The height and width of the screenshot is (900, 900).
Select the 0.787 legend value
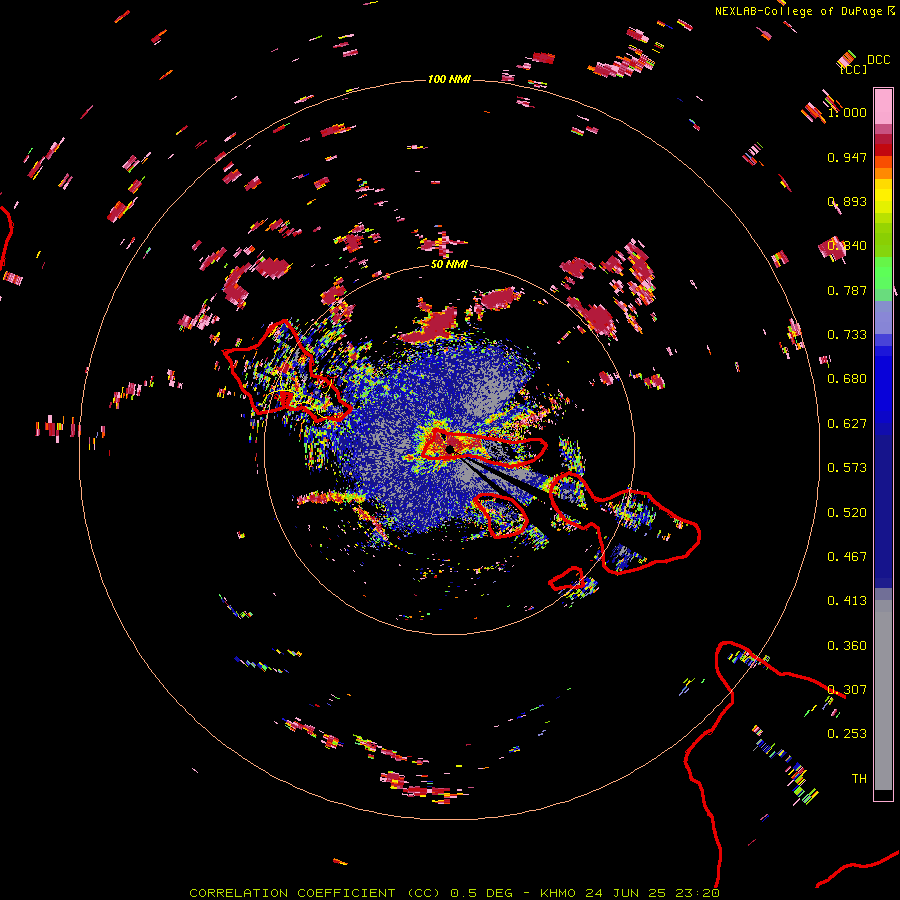click(847, 290)
